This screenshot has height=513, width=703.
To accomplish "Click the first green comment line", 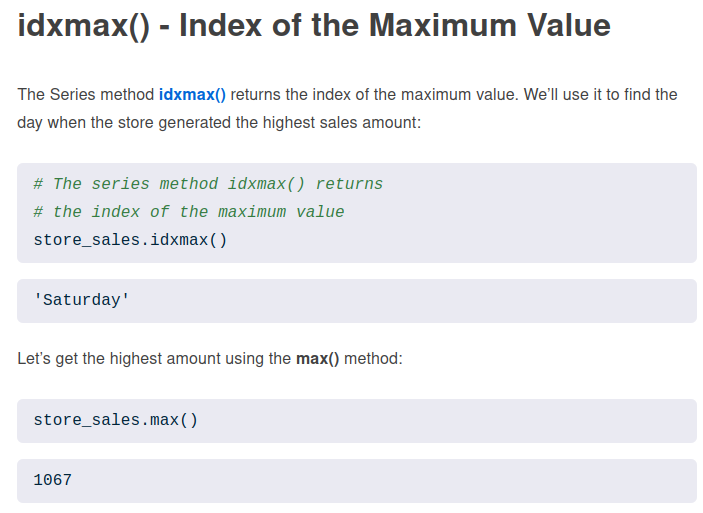I will click(208, 184).
